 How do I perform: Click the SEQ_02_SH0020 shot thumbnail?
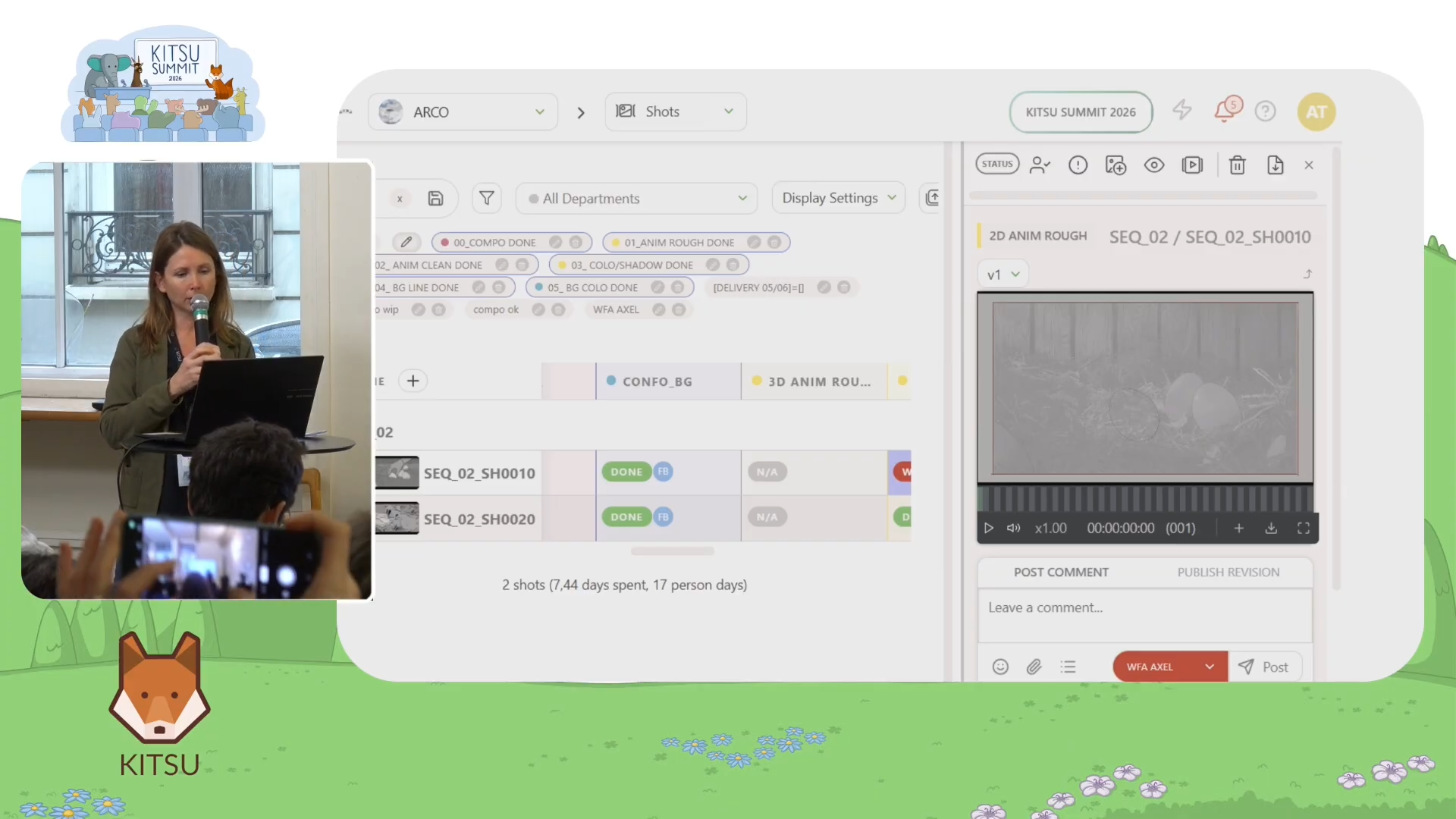pos(397,519)
